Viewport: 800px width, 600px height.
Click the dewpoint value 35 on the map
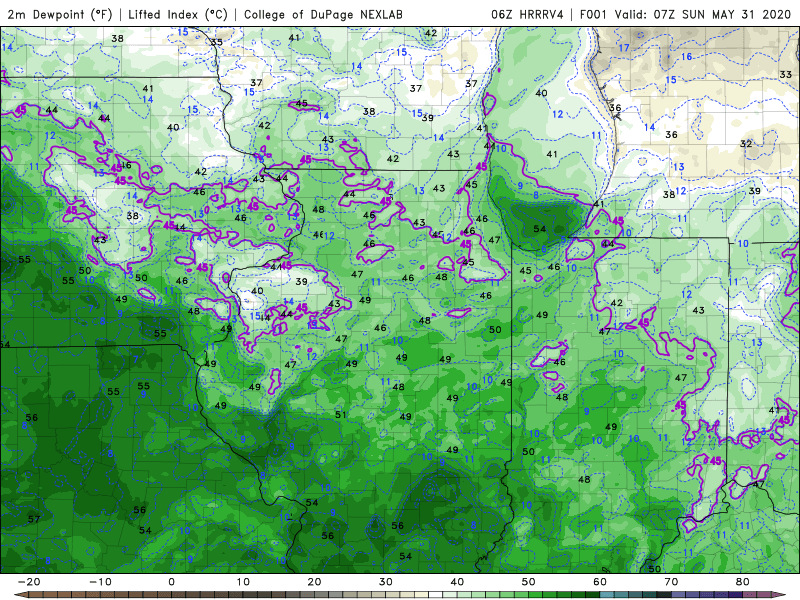(217, 42)
